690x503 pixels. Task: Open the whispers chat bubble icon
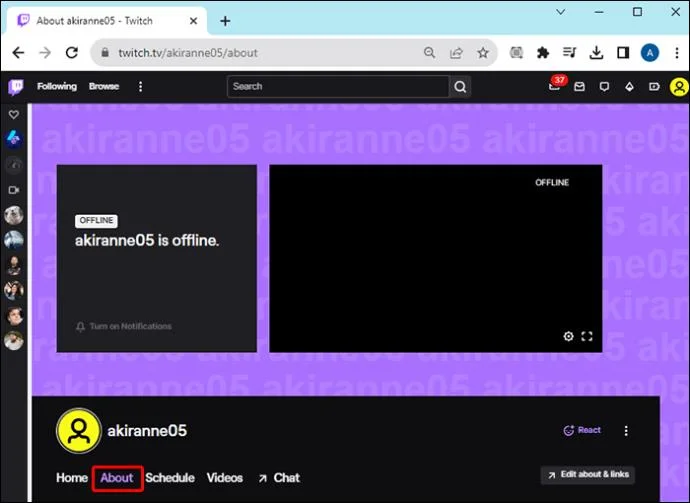click(604, 87)
